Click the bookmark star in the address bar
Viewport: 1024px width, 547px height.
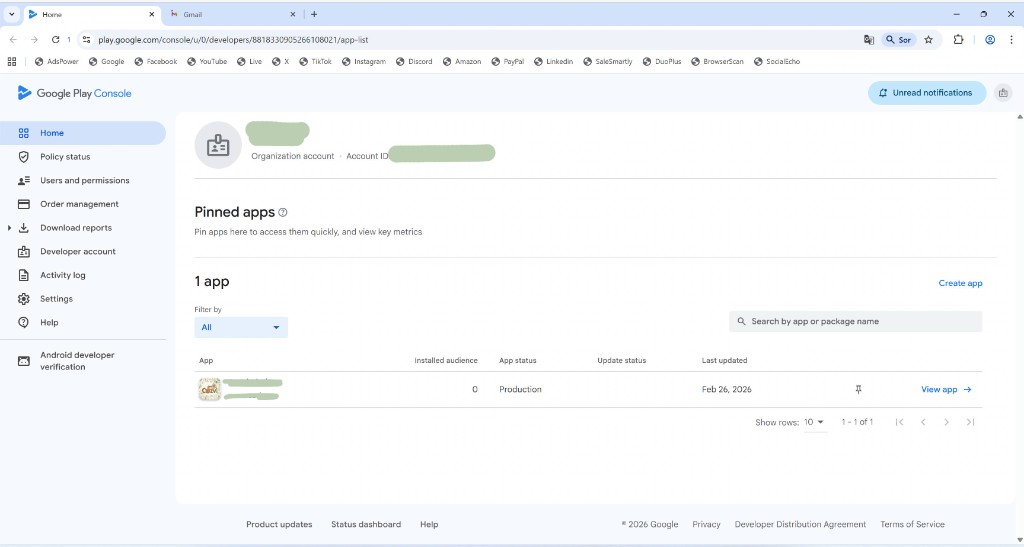[x=929, y=40]
